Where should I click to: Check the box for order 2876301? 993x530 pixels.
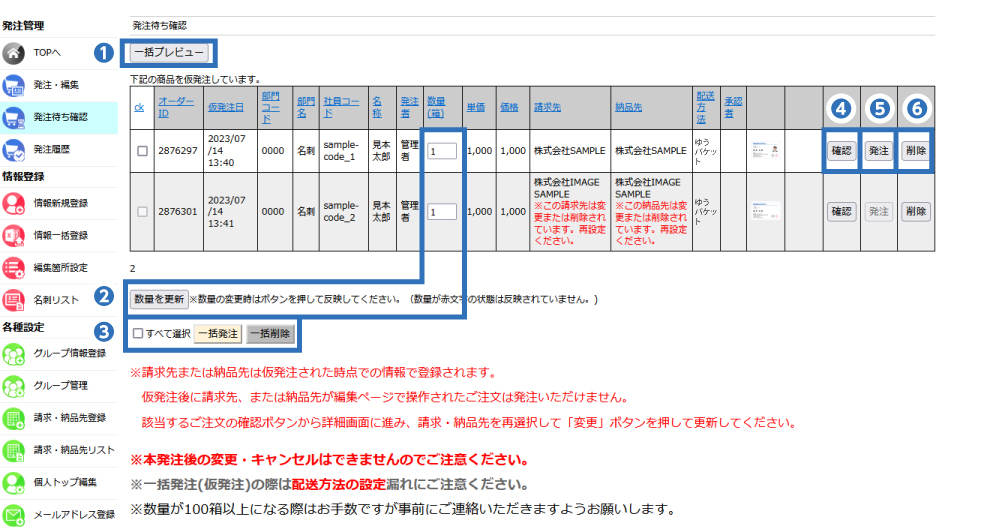(142, 212)
